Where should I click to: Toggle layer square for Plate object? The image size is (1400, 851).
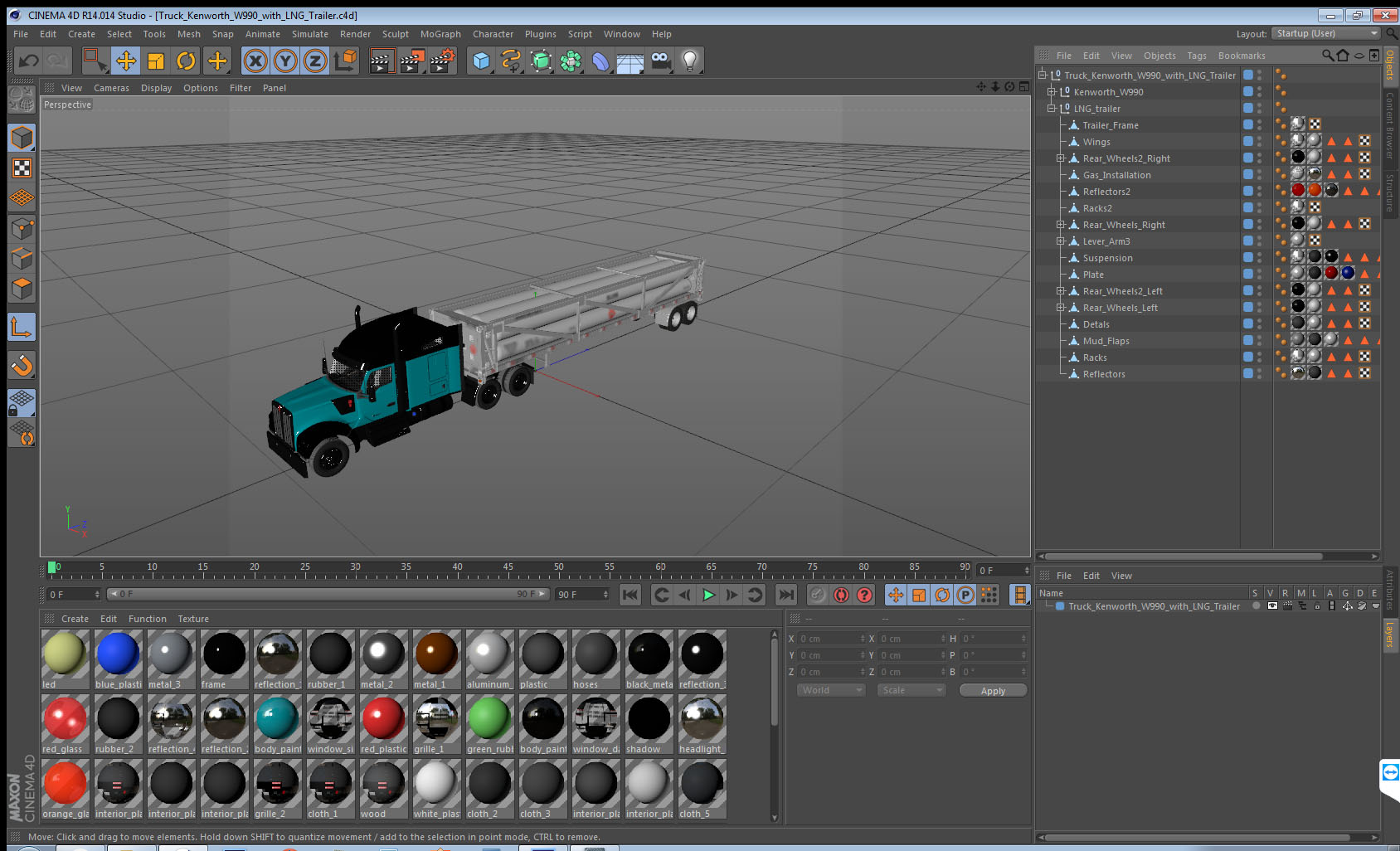tap(1247, 274)
